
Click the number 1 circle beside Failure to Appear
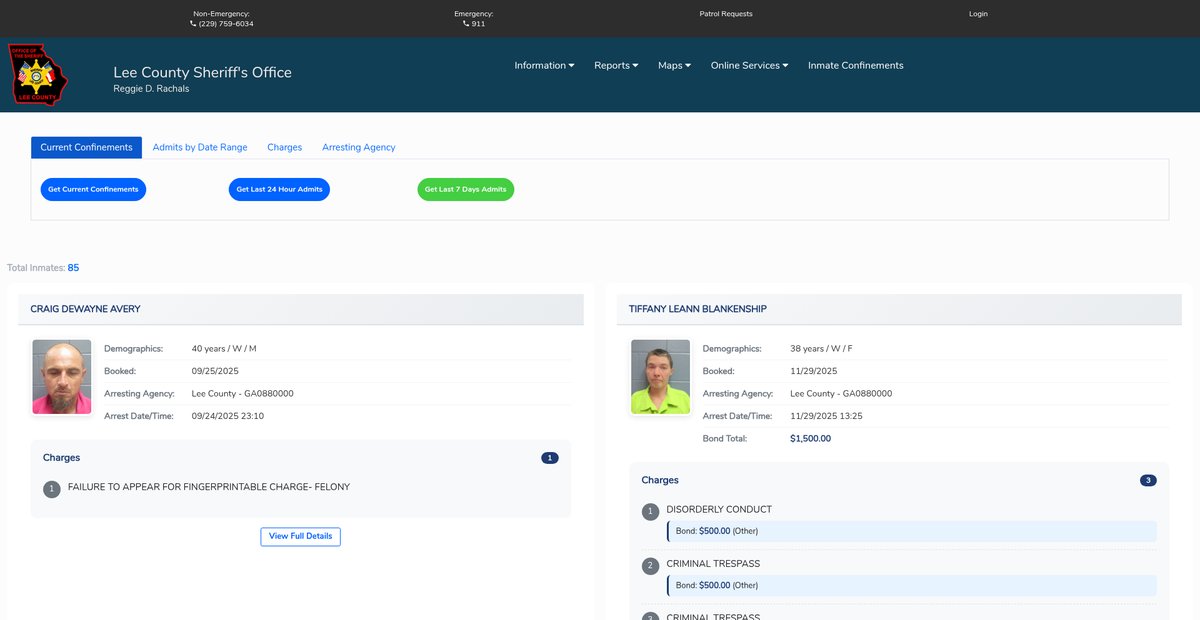[x=52, y=490]
